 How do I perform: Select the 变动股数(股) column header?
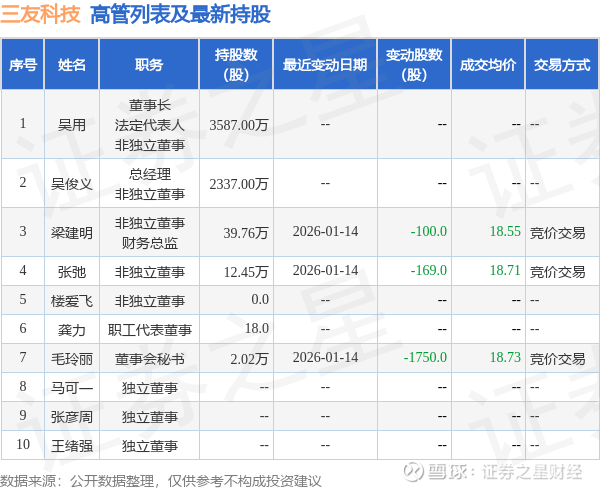click(x=414, y=65)
